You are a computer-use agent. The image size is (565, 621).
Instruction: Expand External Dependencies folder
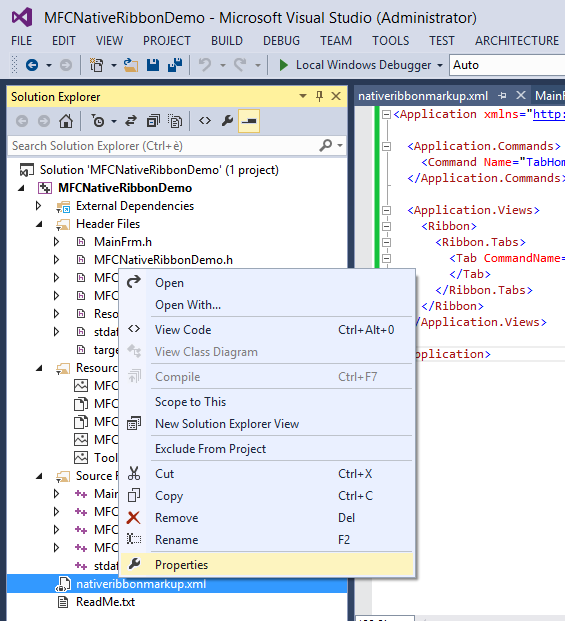click(38, 206)
